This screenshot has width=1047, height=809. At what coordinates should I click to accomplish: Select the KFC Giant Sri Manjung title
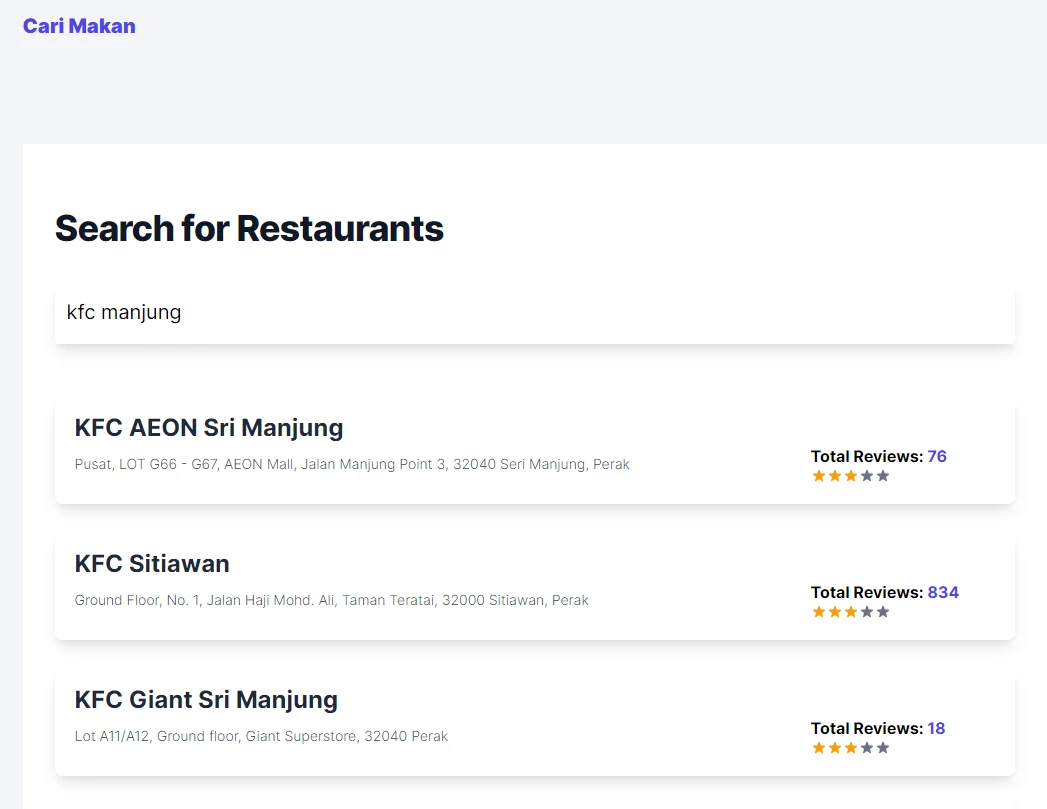pyautogui.click(x=206, y=700)
